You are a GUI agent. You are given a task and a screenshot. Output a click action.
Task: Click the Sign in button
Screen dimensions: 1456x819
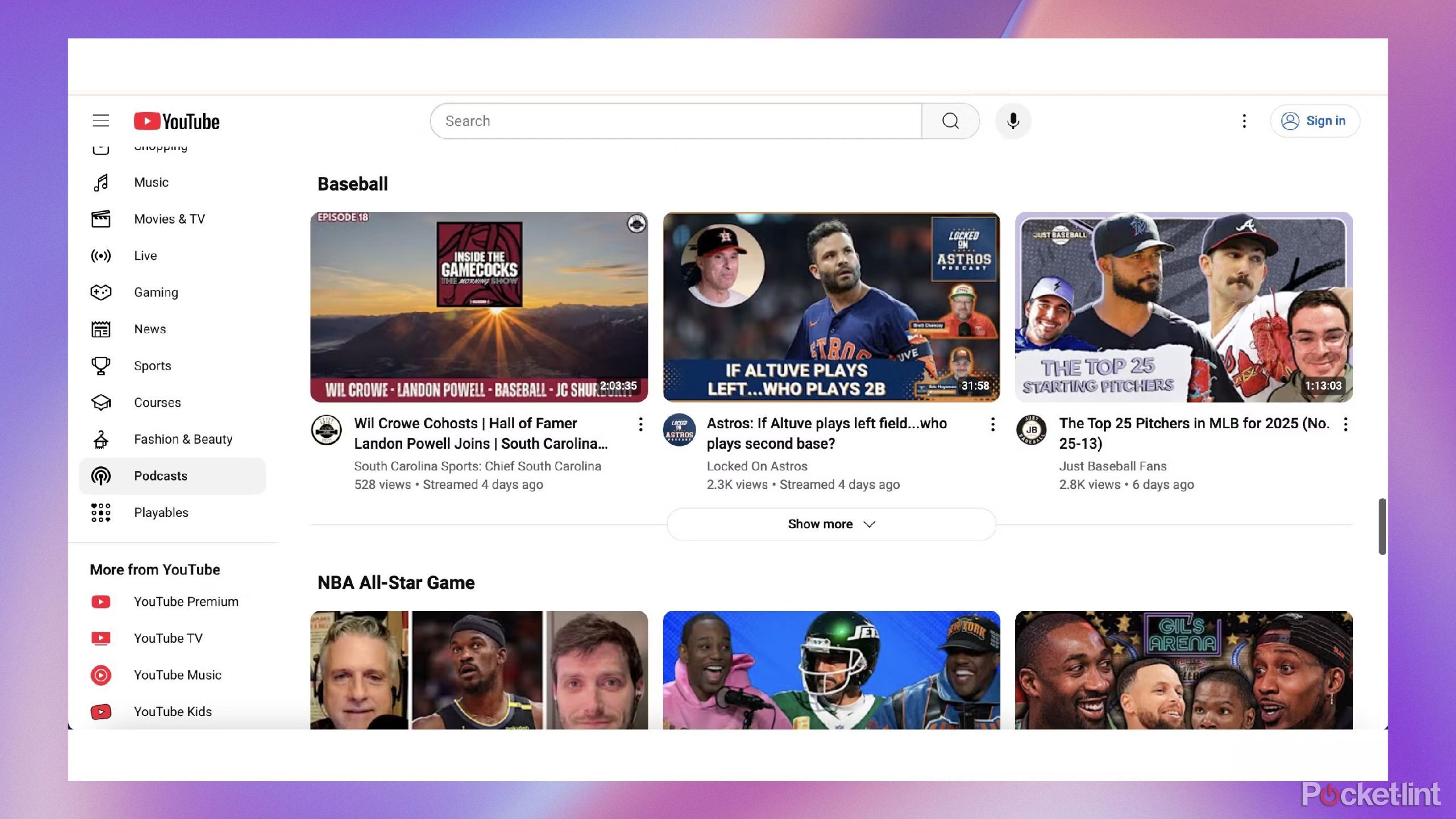pyautogui.click(x=1314, y=121)
